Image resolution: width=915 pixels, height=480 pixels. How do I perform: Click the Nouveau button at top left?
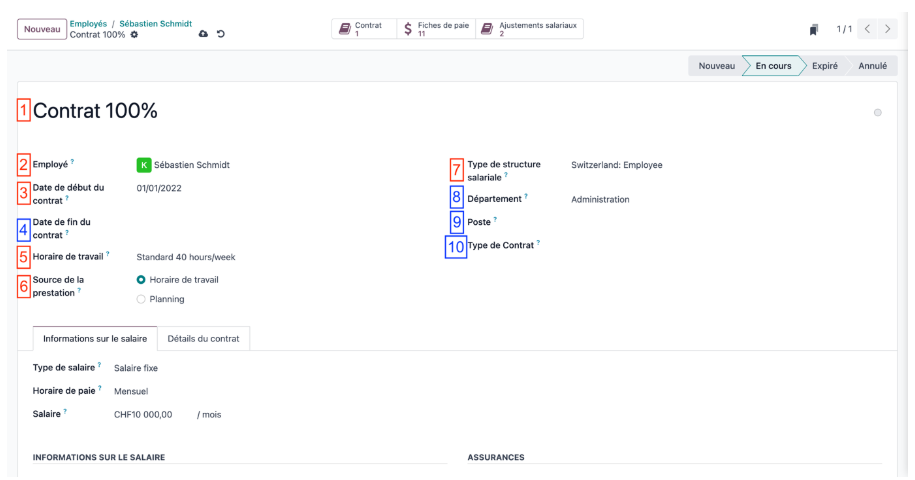pos(42,29)
